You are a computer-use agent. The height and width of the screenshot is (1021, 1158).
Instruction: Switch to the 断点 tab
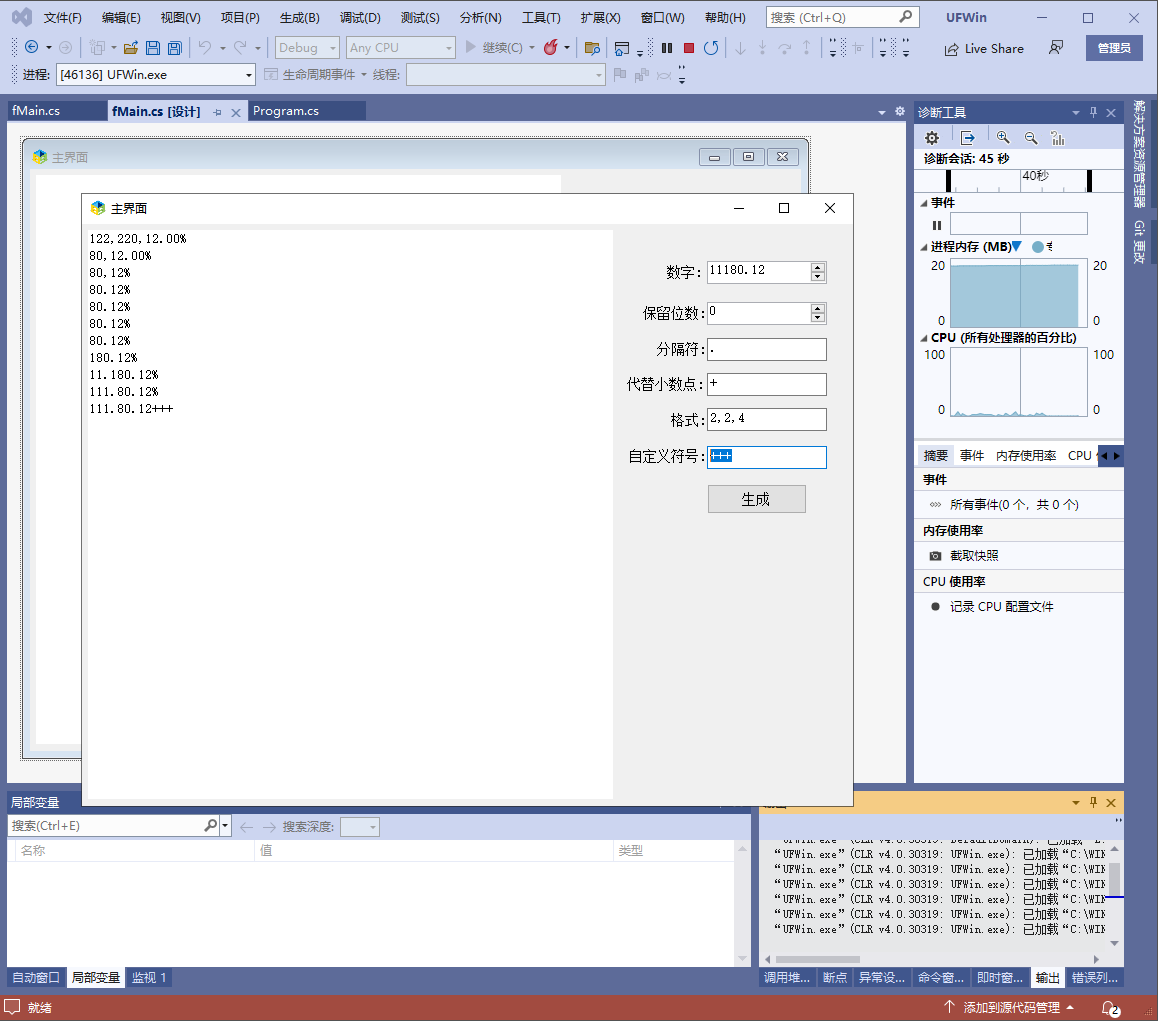tap(835, 977)
